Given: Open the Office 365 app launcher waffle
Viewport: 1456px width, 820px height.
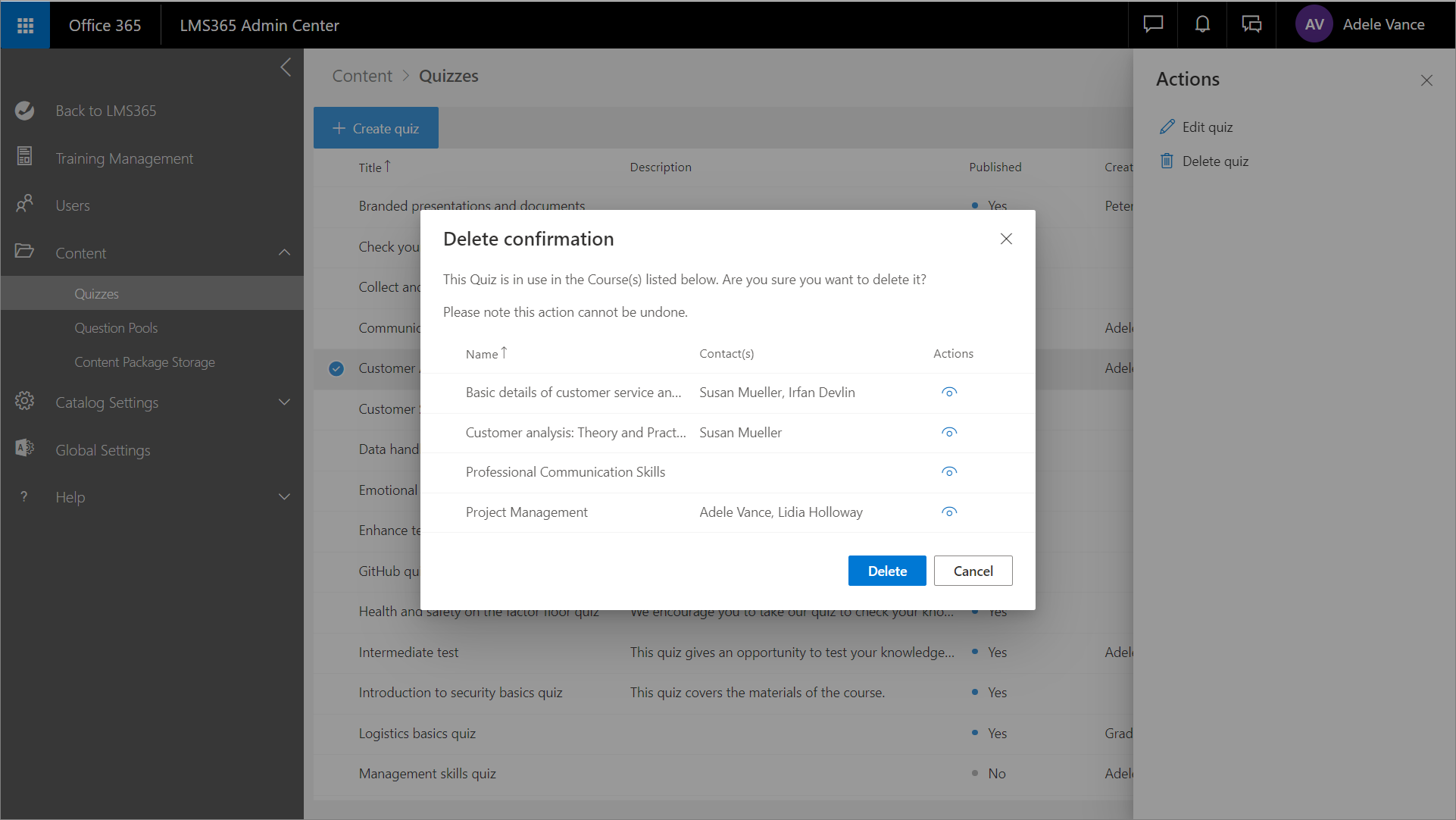Looking at the screenshot, I should [25, 25].
